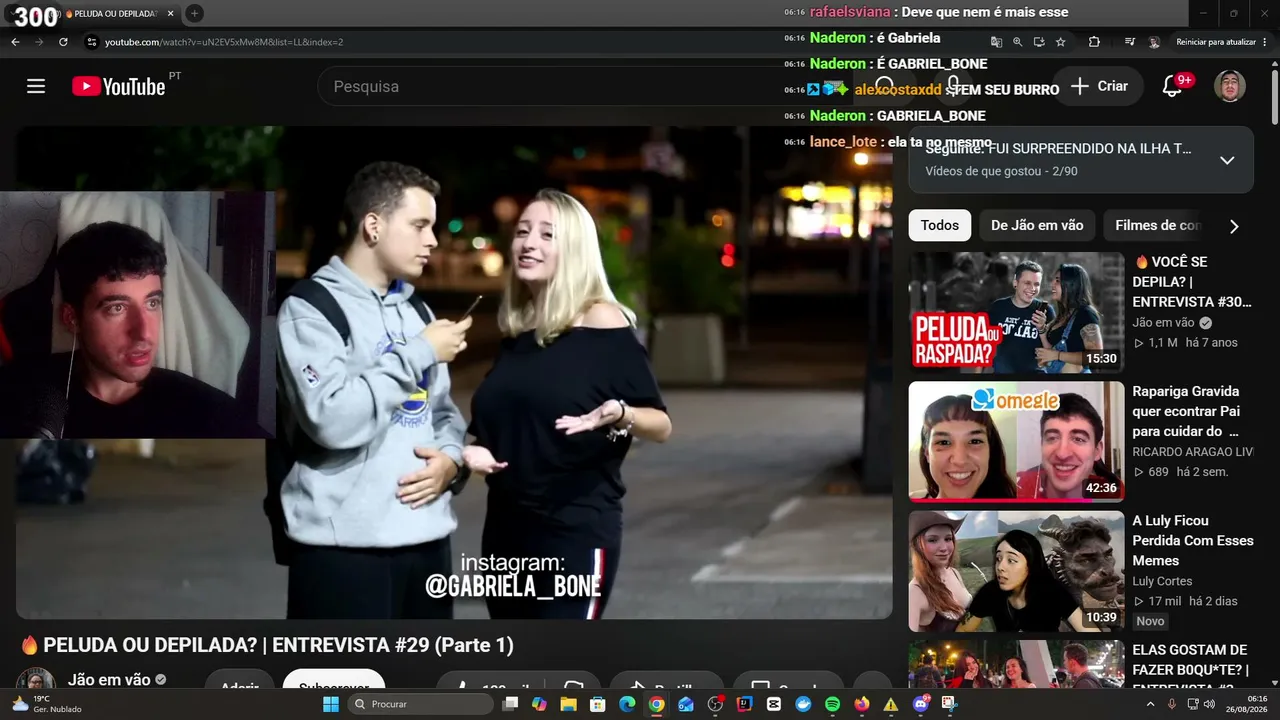This screenshot has width=1280, height=720.
Task: Open the PELUDA OU RASPADA video thumbnail
Action: pos(1016,312)
